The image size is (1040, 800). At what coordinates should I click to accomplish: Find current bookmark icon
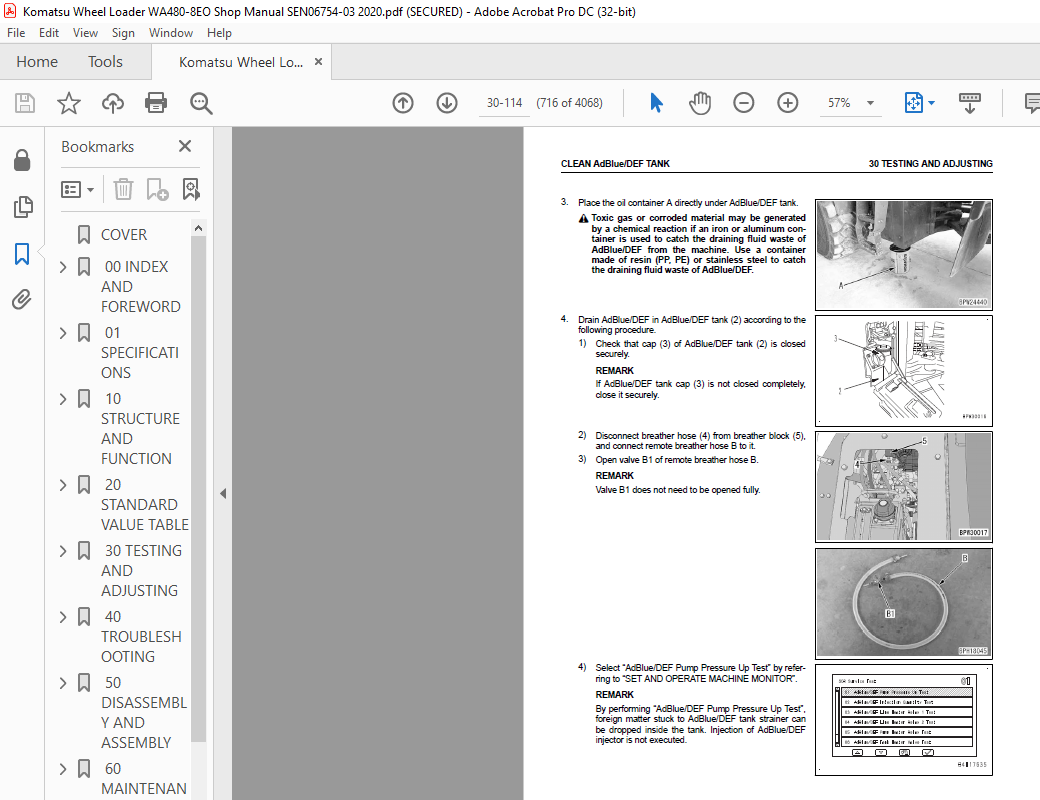(x=191, y=190)
